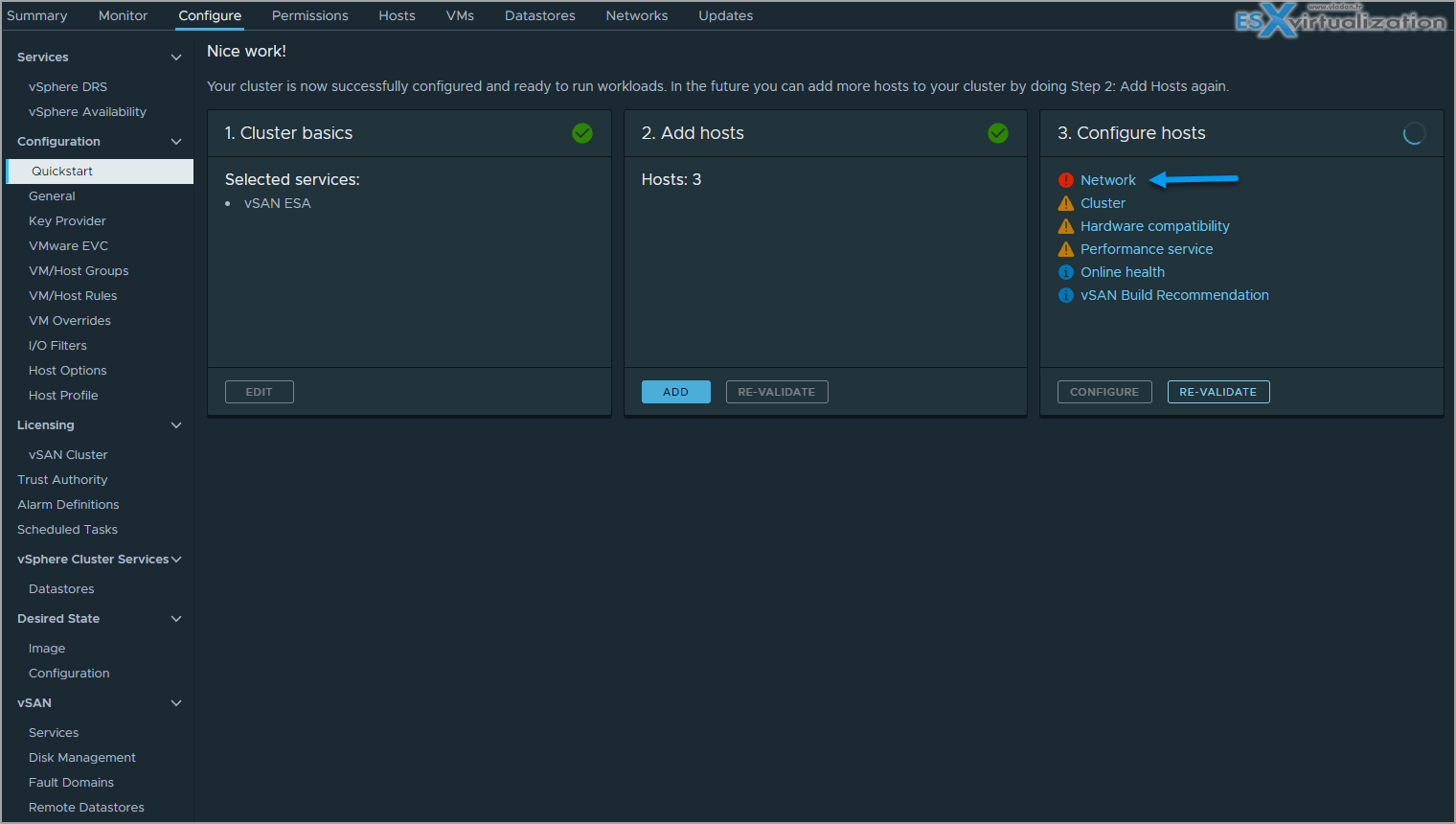The width and height of the screenshot is (1456, 824).
Task: Collapse the Configuration section in sidebar
Action: coord(176,142)
